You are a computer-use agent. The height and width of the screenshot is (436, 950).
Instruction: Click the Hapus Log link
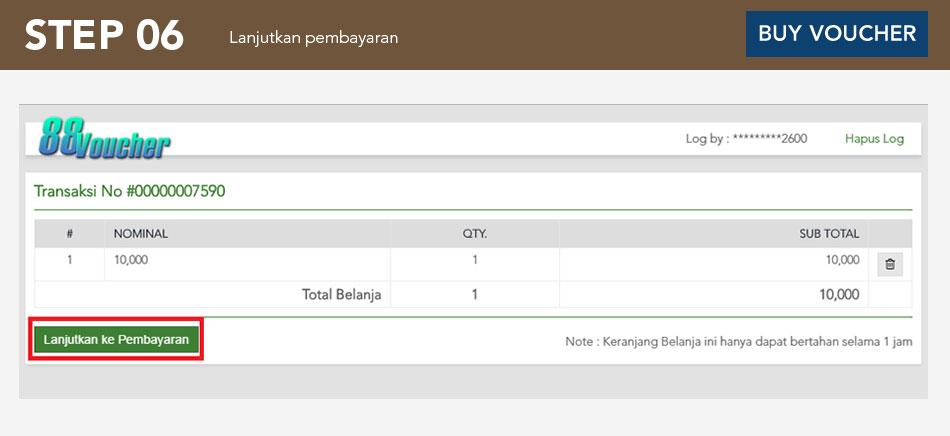874,139
